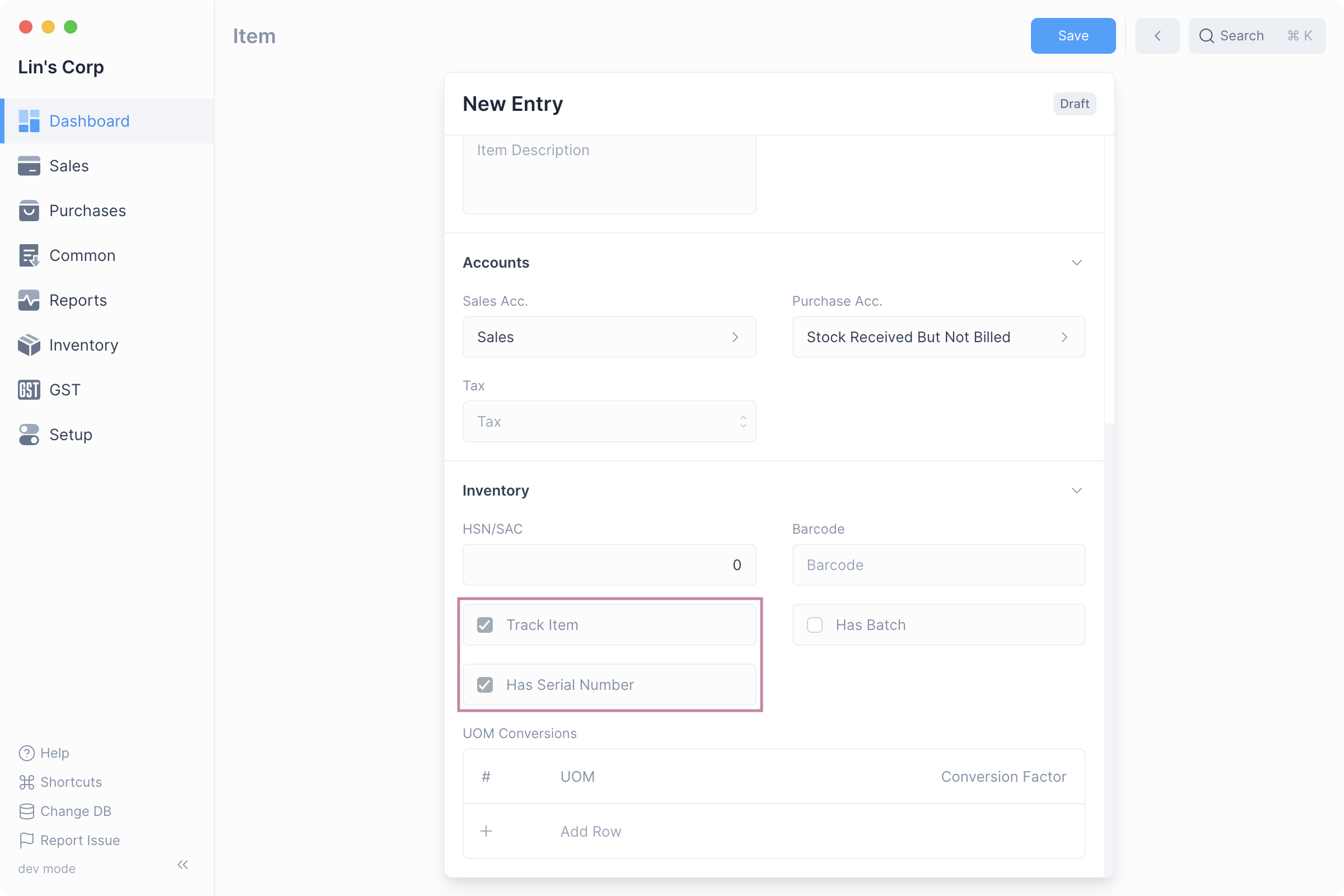The height and width of the screenshot is (896, 1344).
Task: Enable the Has Batch checkbox
Action: [814, 624]
